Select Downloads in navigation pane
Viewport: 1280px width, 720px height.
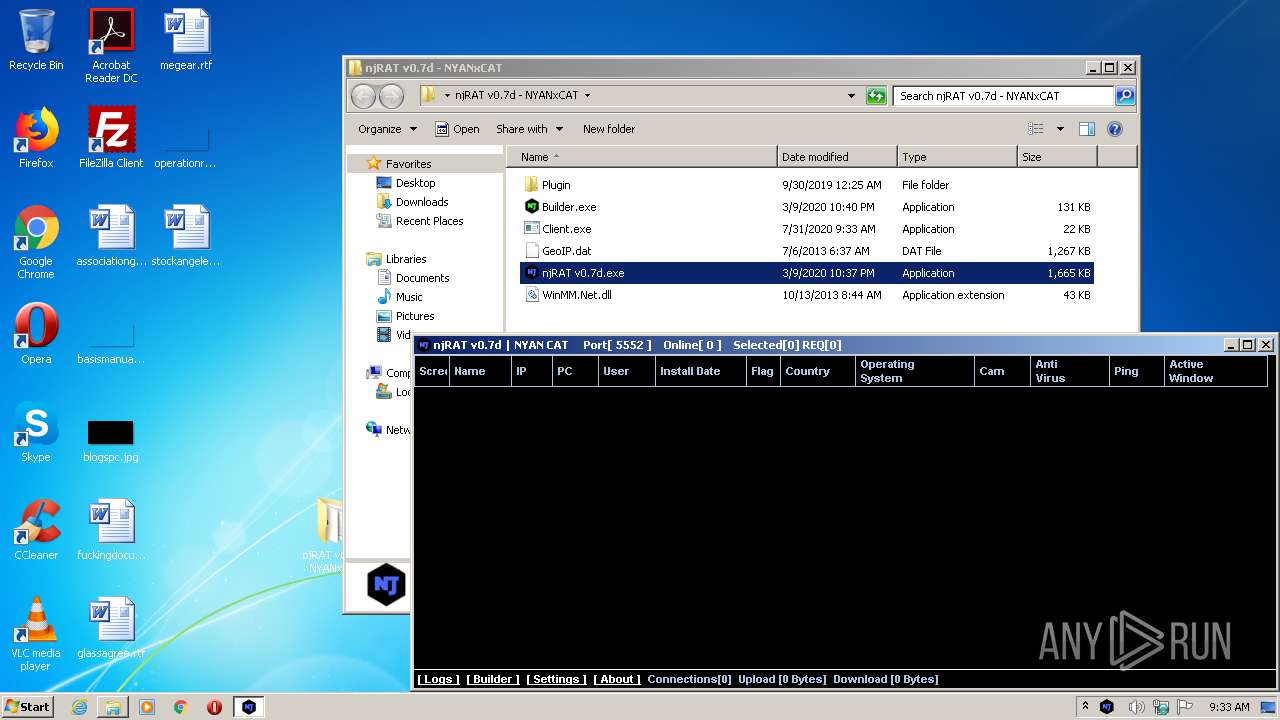[x=421, y=202]
